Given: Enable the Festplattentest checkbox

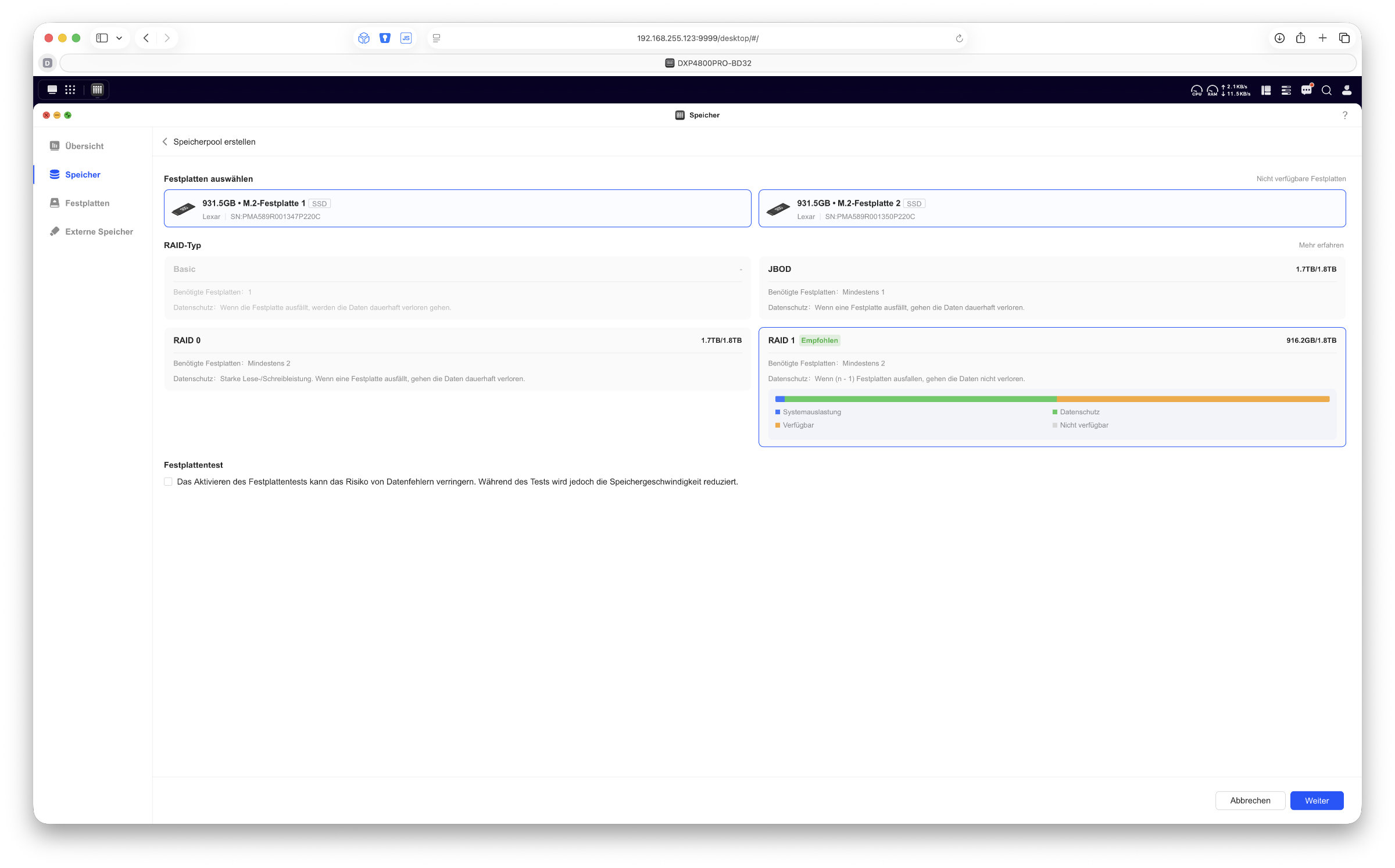Looking at the screenshot, I should click(x=168, y=482).
